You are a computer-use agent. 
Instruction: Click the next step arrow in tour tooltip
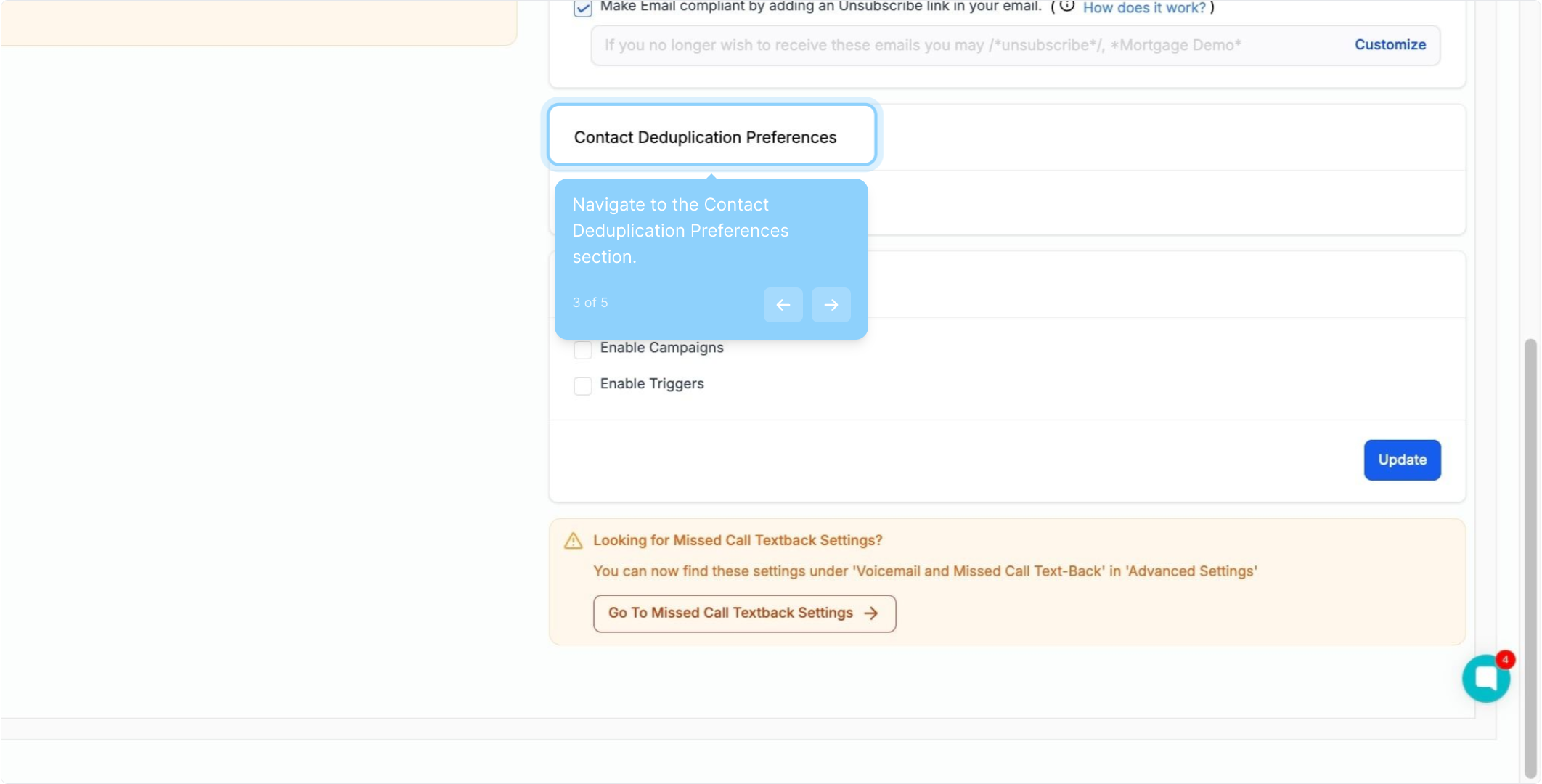pyautogui.click(x=831, y=305)
